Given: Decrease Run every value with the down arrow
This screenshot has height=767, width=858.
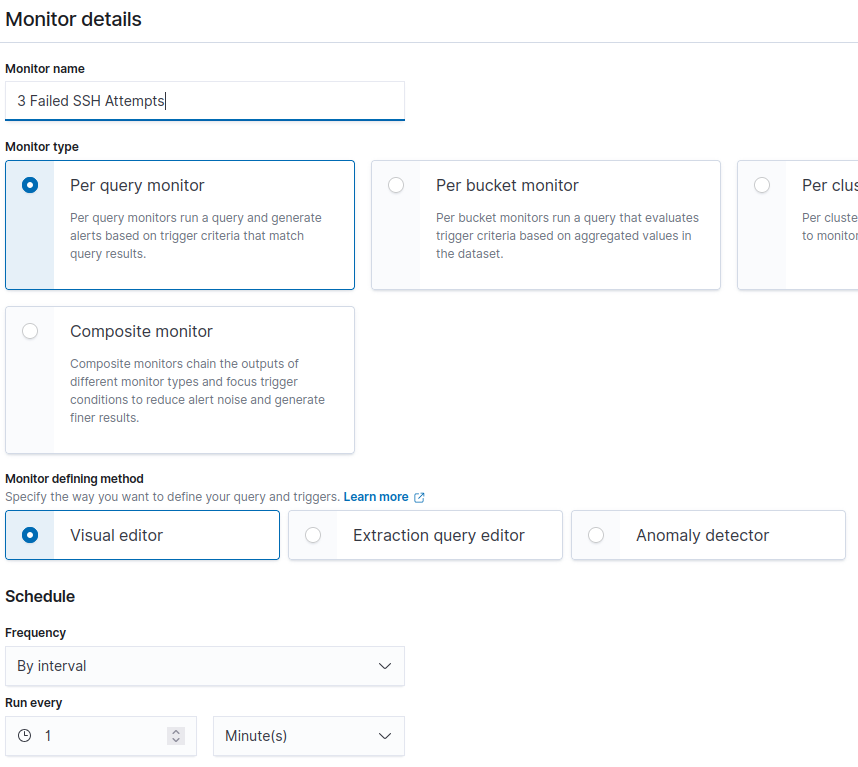Looking at the screenshot, I should point(176,740).
